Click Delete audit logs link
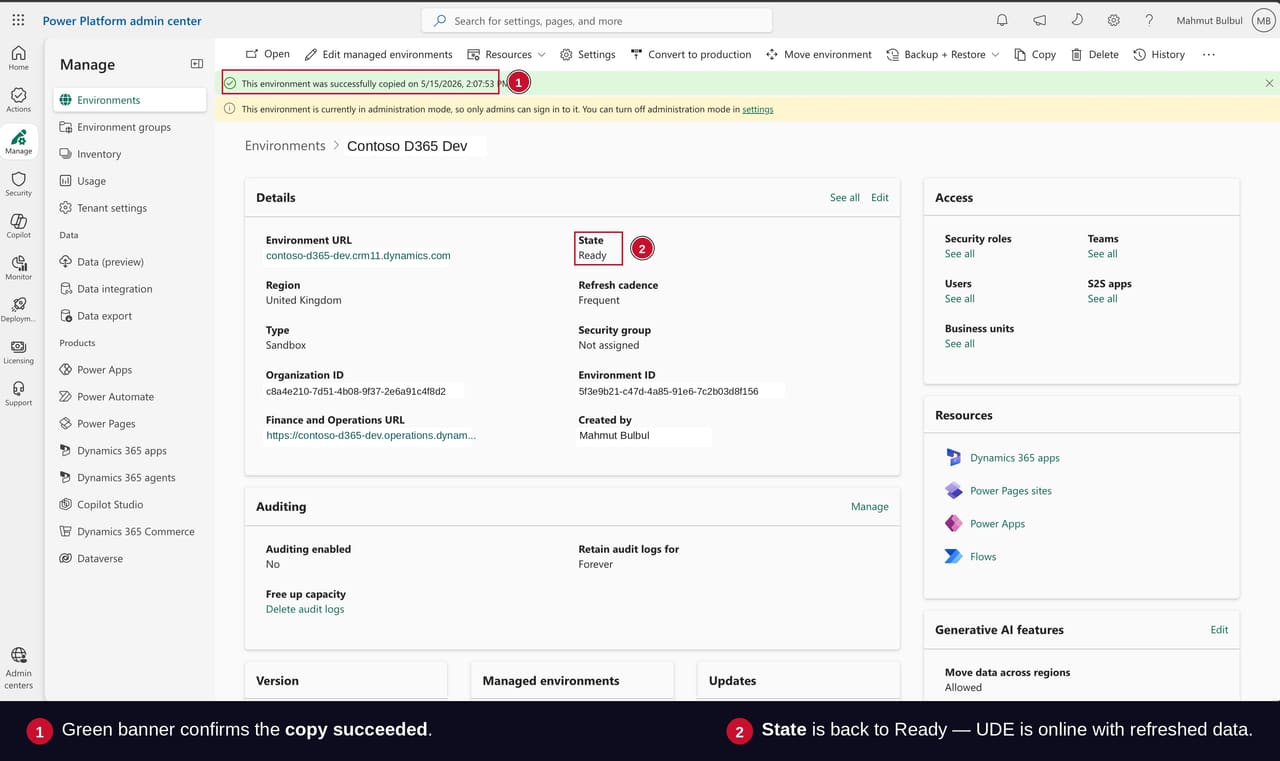This screenshot has width=1280, height=761. [305, 610]
